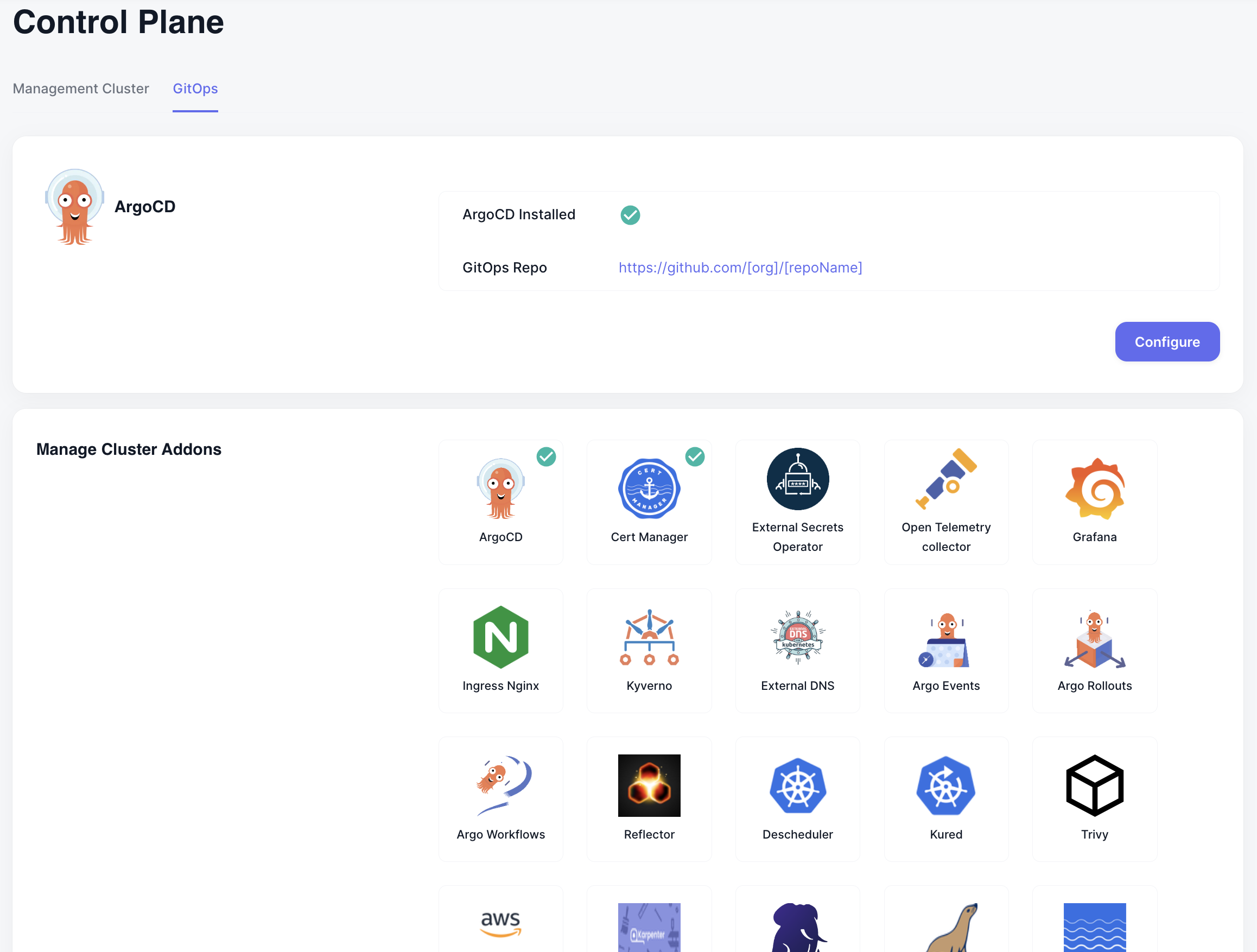The image size is (1257, 952).
Task: Click the Open Telemetry collector icon
Action: click(x=945, y=479)
